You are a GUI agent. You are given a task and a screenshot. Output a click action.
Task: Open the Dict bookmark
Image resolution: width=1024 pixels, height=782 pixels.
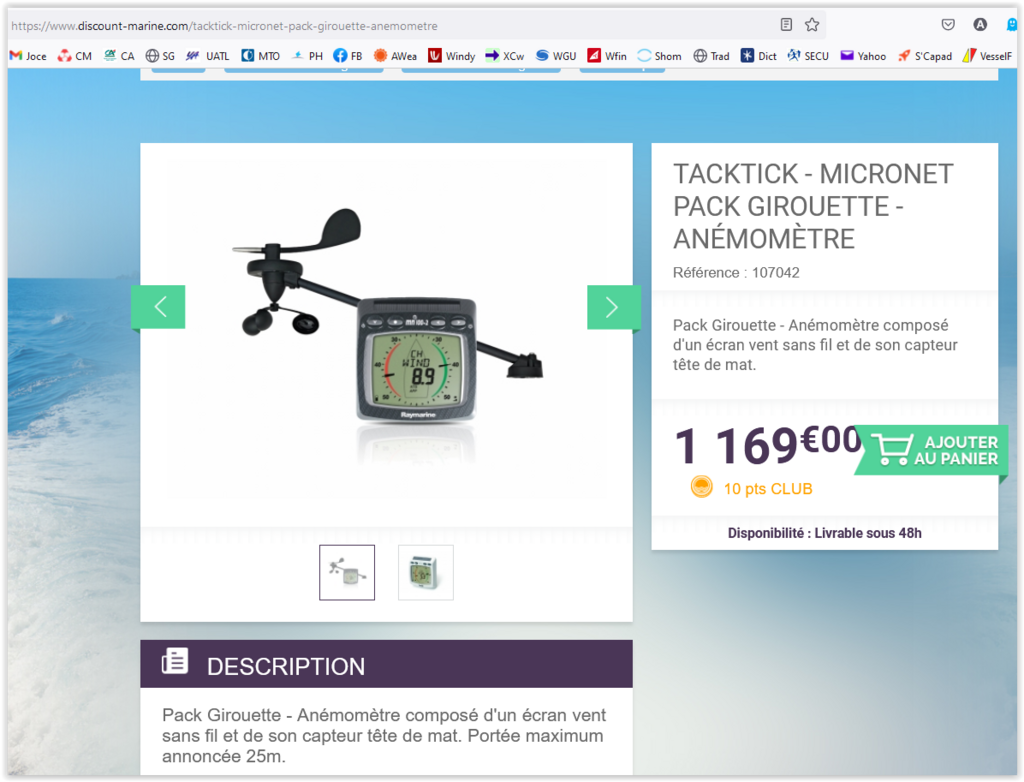click(x=758, y=56)
